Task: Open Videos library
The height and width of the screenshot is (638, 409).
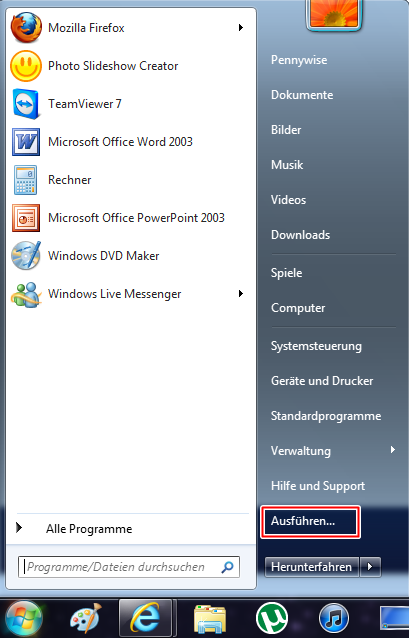Action: (x=288, y=200)
